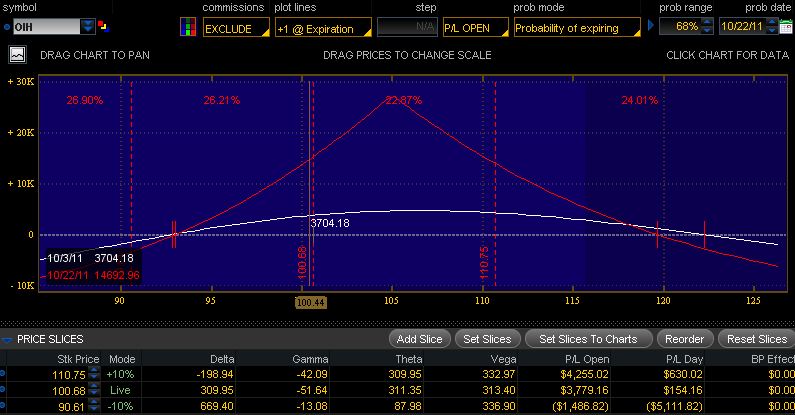
Task: Click the disabled step N/A field
Action: (x=407, y=27)
